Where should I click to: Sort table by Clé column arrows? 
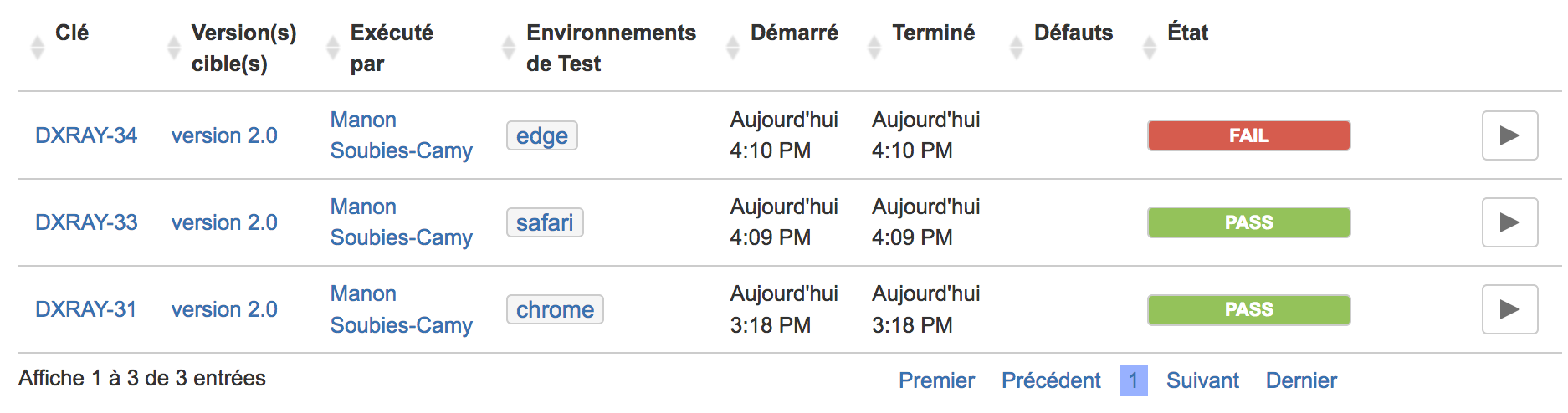37,48
